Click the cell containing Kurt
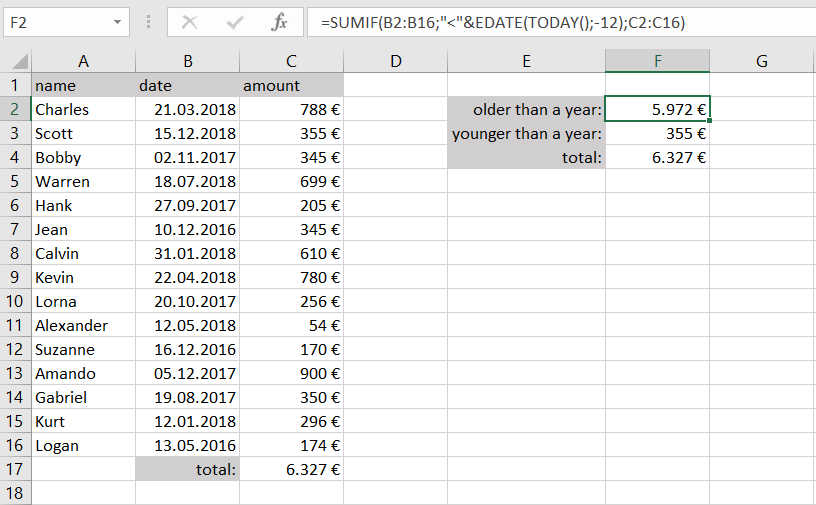The image size is (816, 505). (83, 421)
